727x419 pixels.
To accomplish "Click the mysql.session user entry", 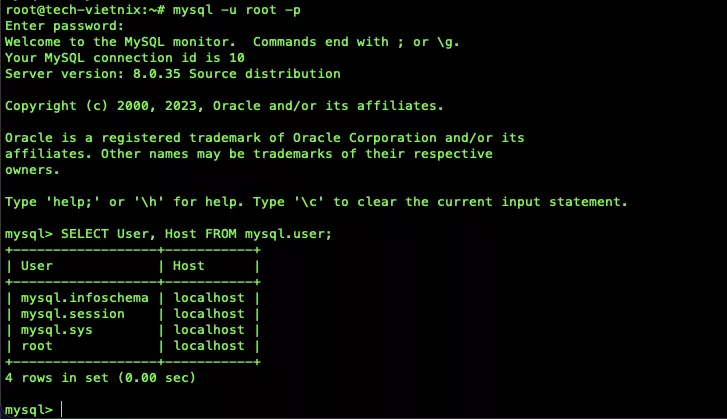I will (74, 314).
